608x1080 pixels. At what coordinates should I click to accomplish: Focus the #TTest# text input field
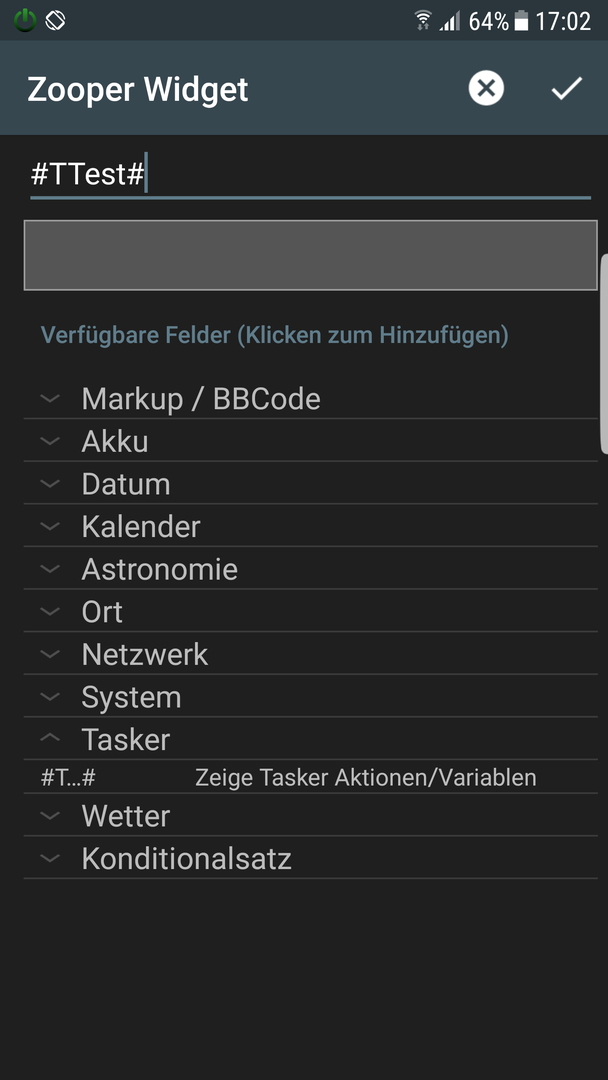click(x=311, y=175)
